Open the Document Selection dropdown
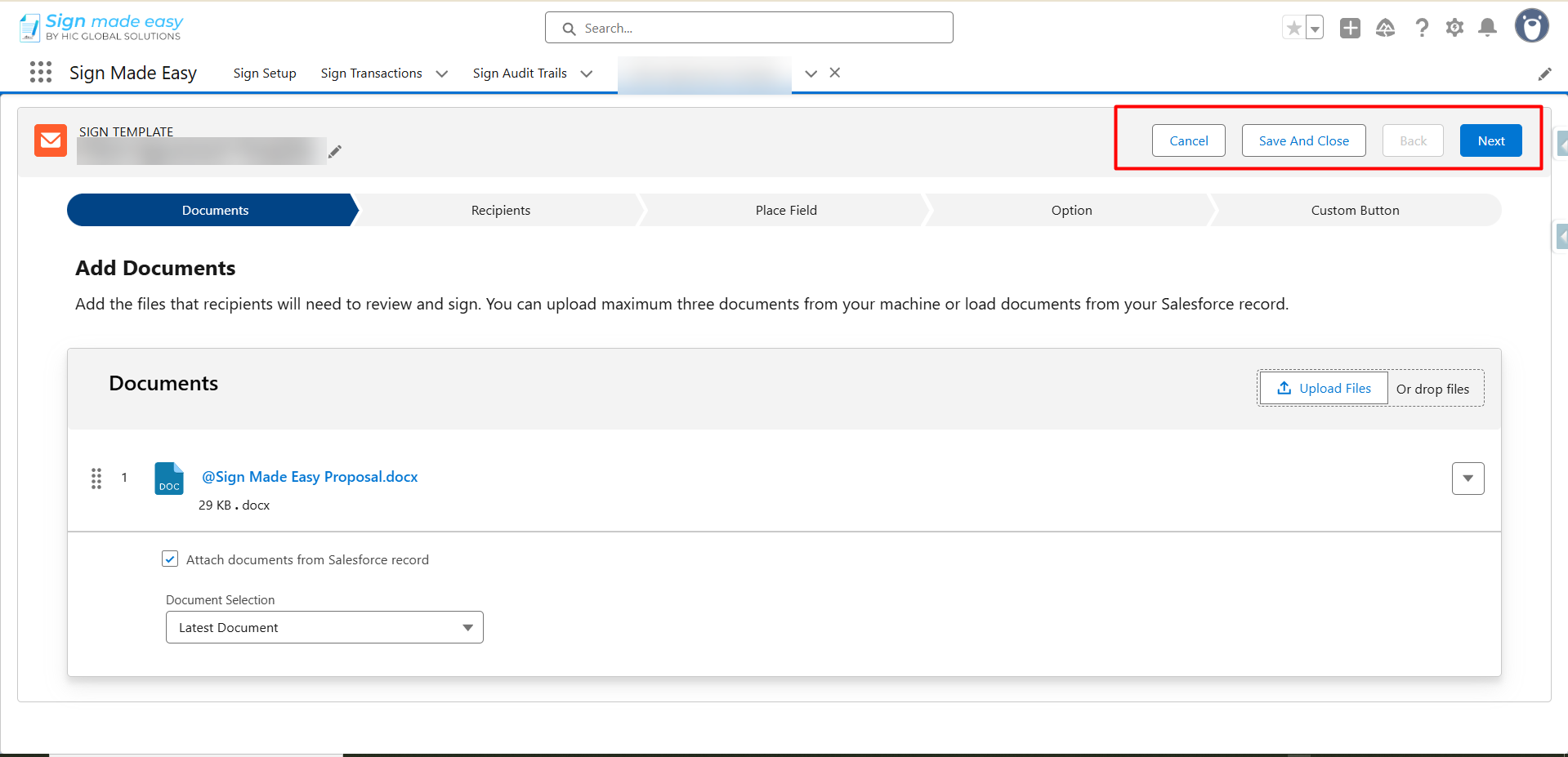The height and width of the screenshot is (757, 1568). 324,627
